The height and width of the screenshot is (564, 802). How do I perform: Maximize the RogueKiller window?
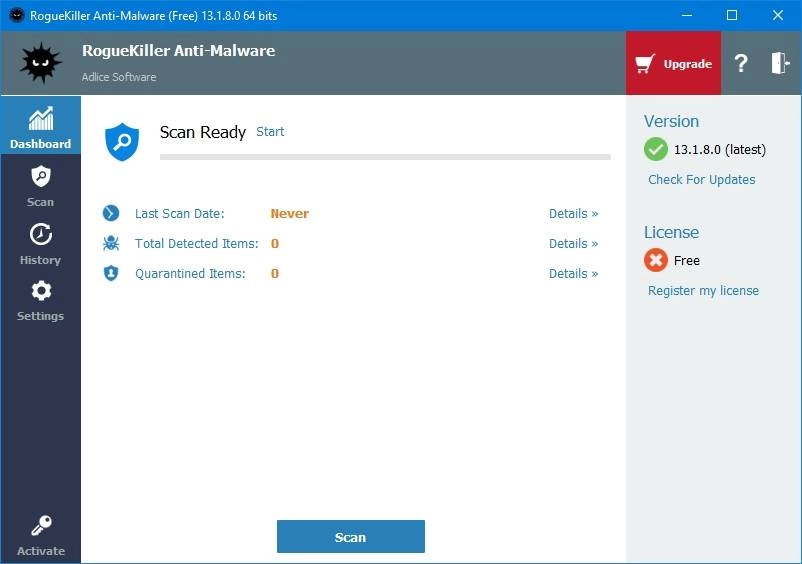pyautogui.click(x=732, y=15)
